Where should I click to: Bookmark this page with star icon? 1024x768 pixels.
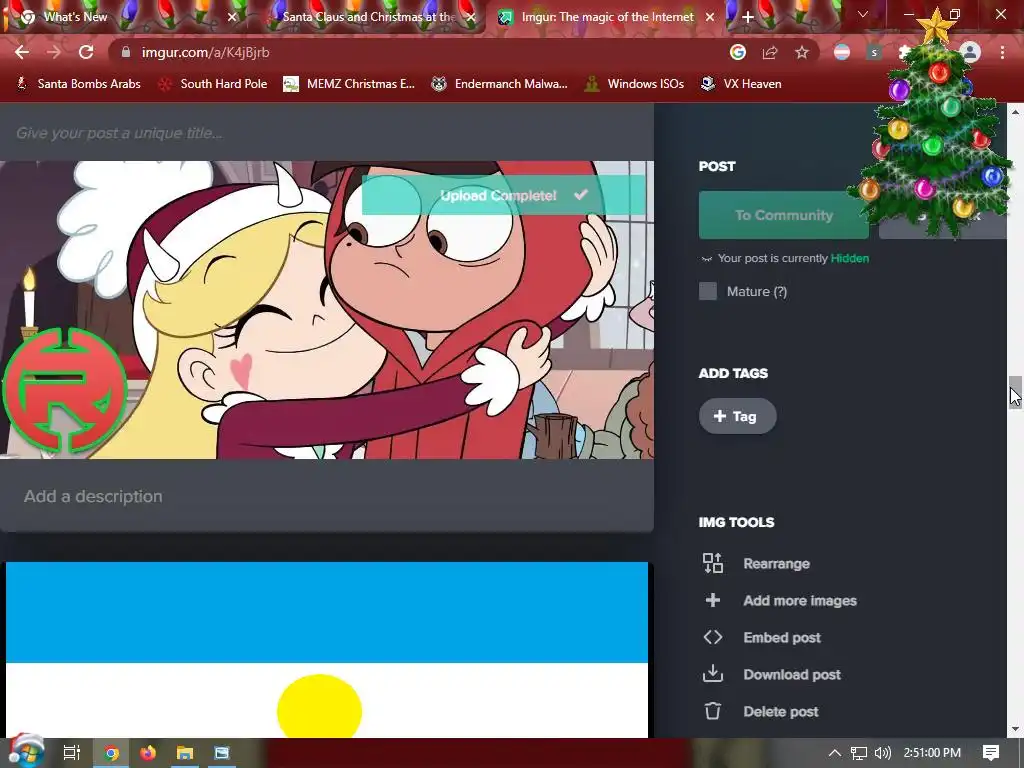pyautogui.click(x=802, y=52)
